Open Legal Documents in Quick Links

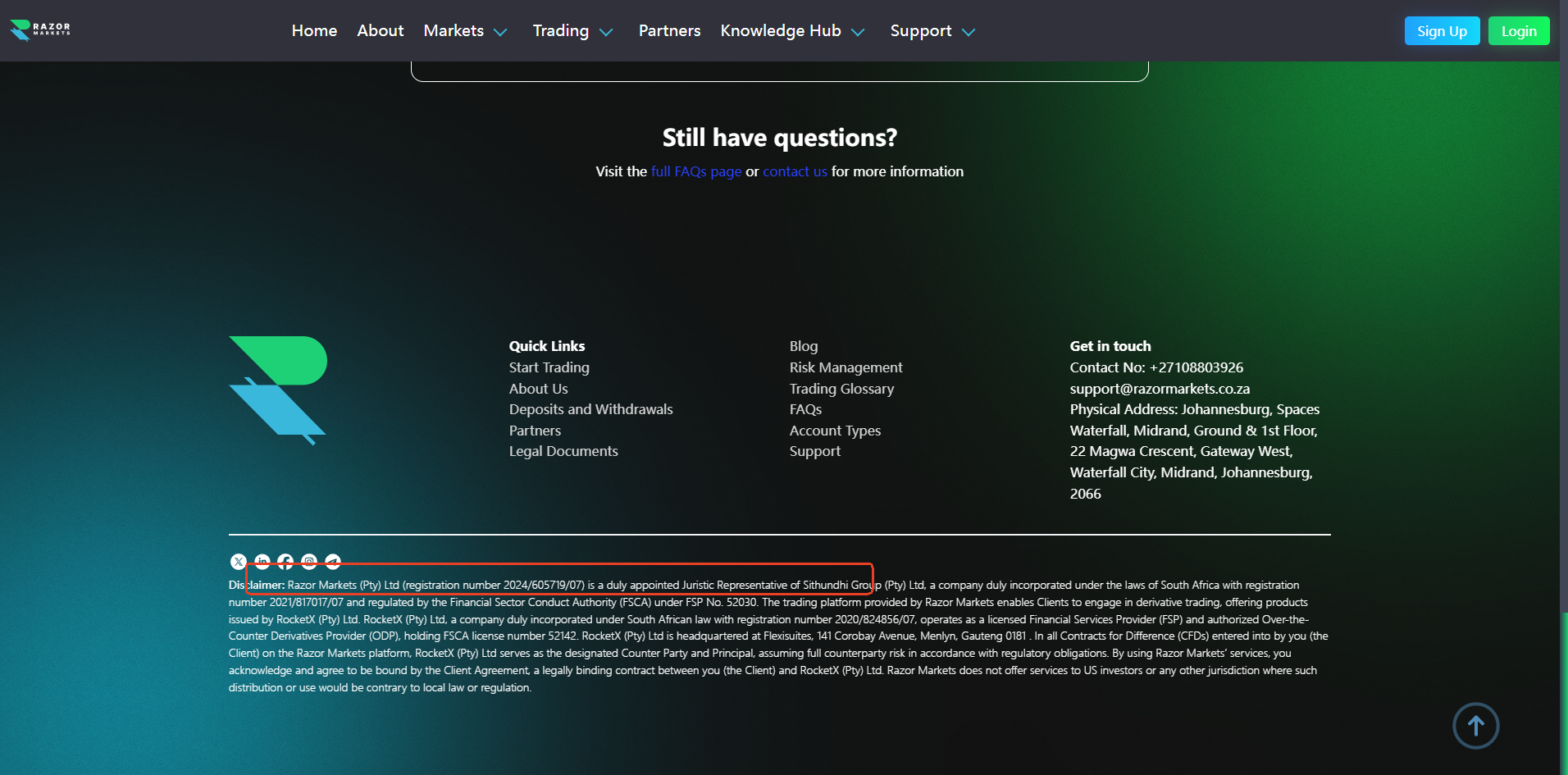click(x=563, y=451)
